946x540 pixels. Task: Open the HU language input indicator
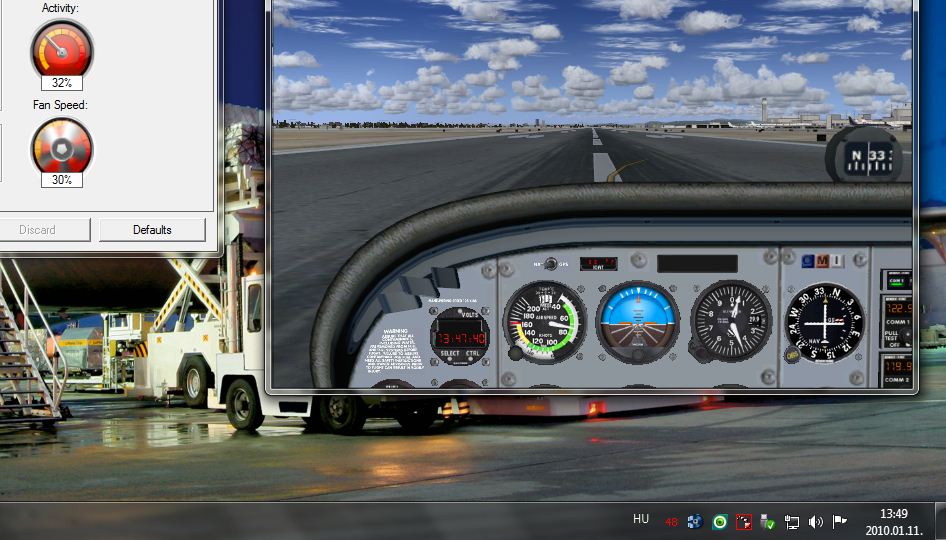click(x=641, y=519)
